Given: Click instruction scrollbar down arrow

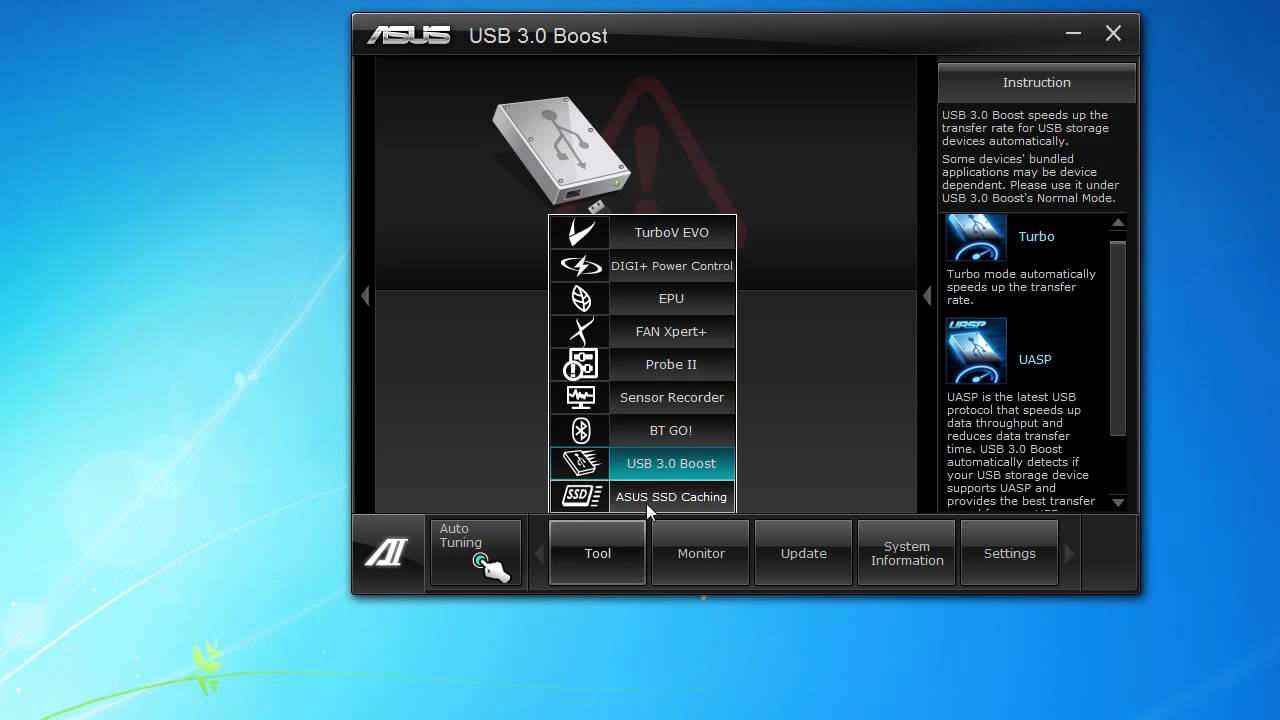Looking at the screenshot, I should point(1118,502).
